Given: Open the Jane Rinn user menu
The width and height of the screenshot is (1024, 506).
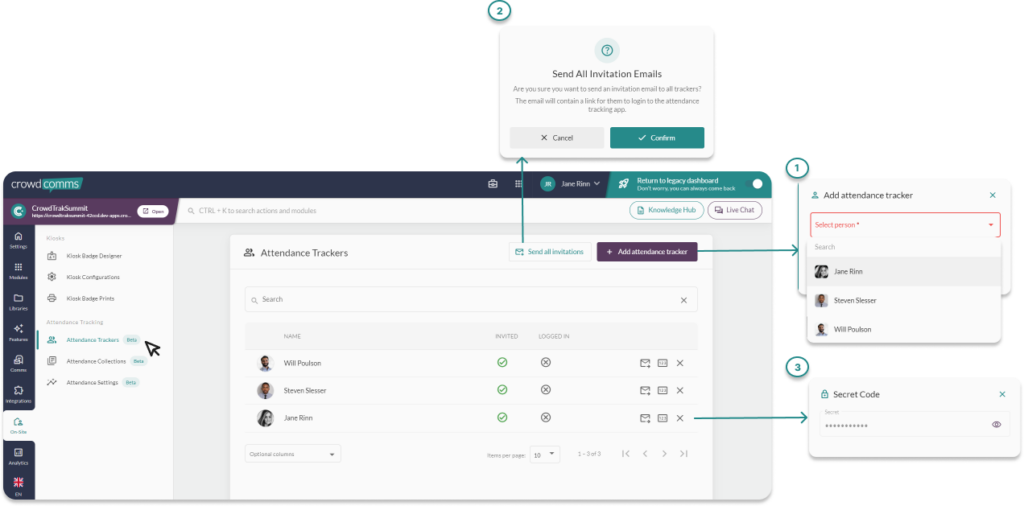Looking at the screenshot, I should [x=572, y=184].
